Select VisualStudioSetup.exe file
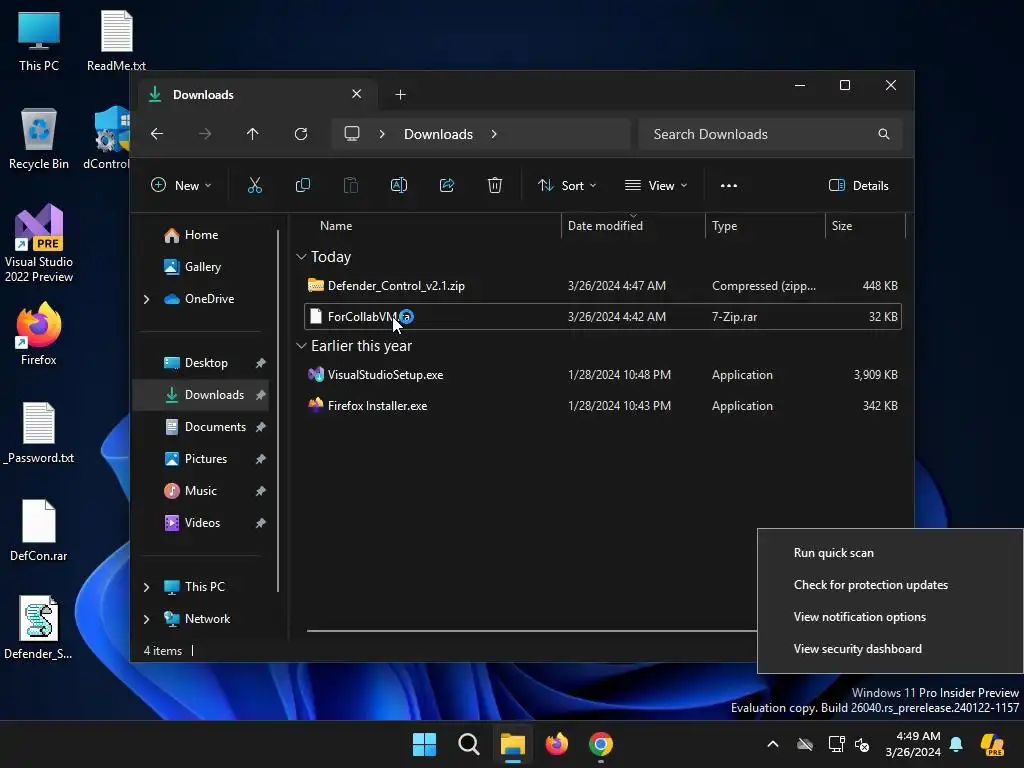 pyautogui.click(x=603, y=375)
